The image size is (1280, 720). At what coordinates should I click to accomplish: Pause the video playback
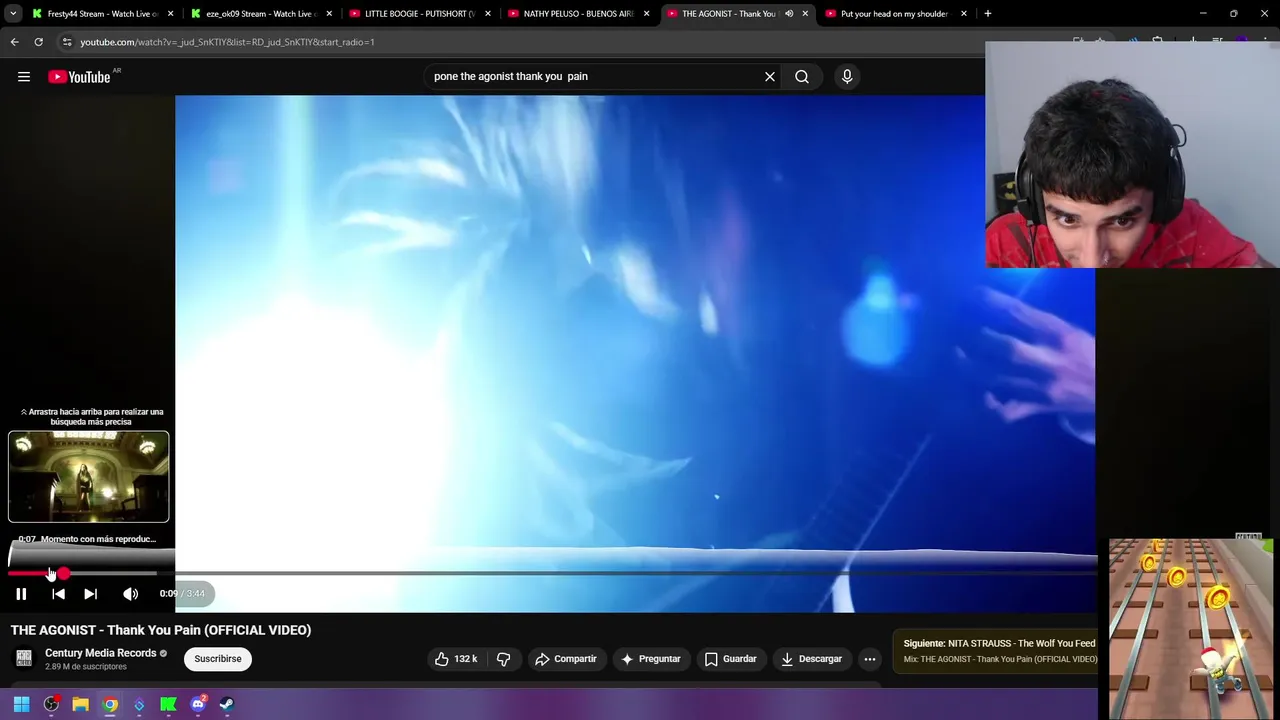[x=21, y=594]
